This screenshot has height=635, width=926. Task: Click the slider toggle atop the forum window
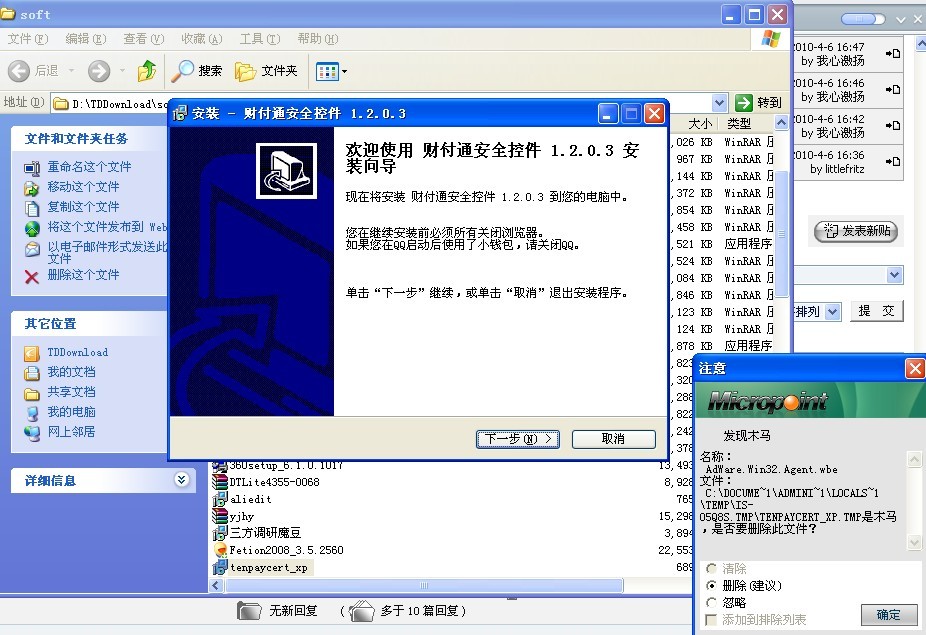(x=863, y=19)
